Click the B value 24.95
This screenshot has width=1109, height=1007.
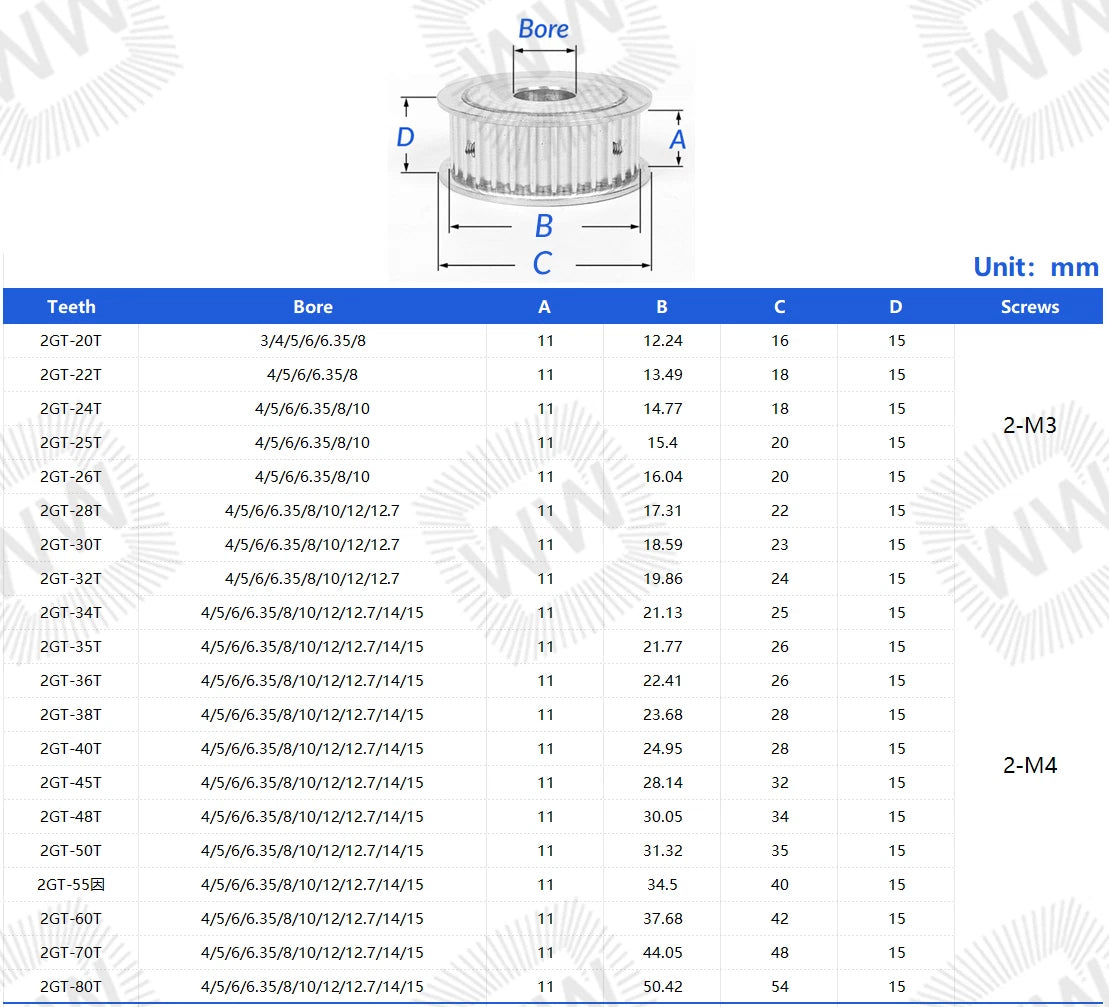click(663, 748)
